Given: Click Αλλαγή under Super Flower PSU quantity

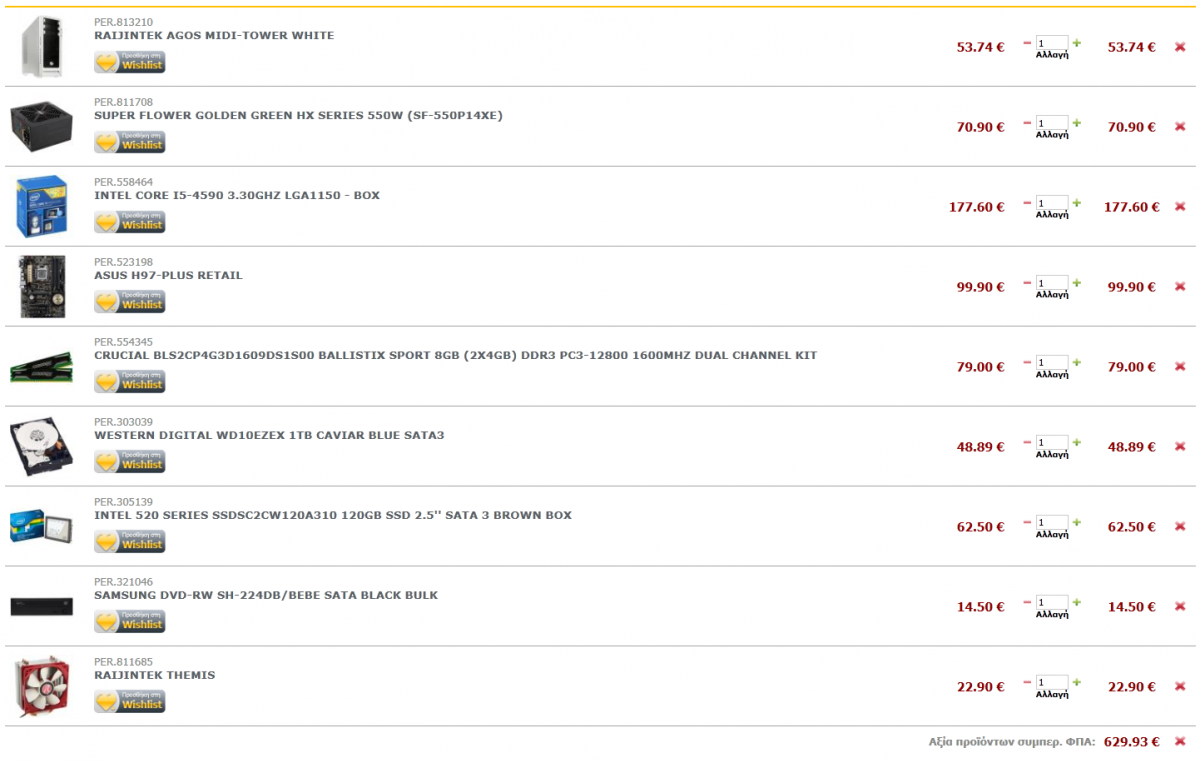Looking at the screenshot, I should point(1052,135).
